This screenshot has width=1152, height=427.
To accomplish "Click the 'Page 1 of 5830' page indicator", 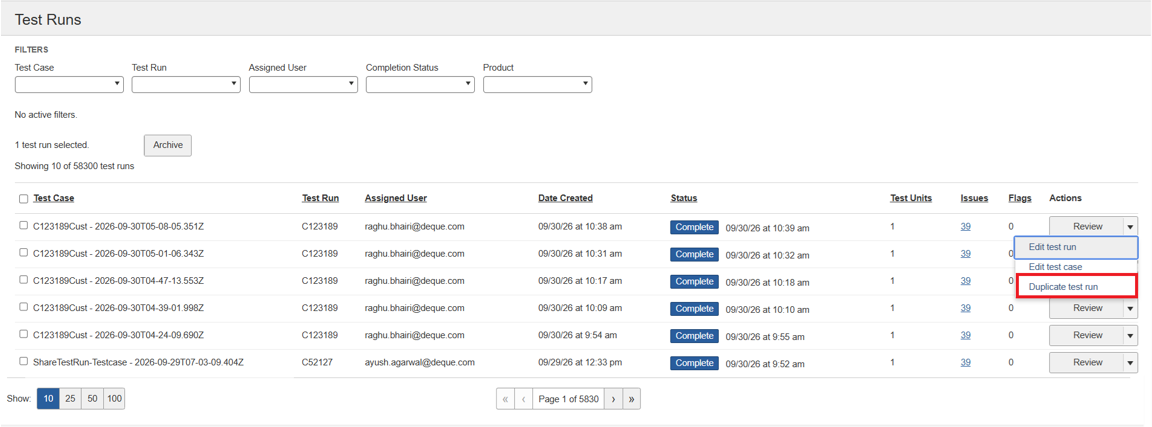I will point(569,399).
